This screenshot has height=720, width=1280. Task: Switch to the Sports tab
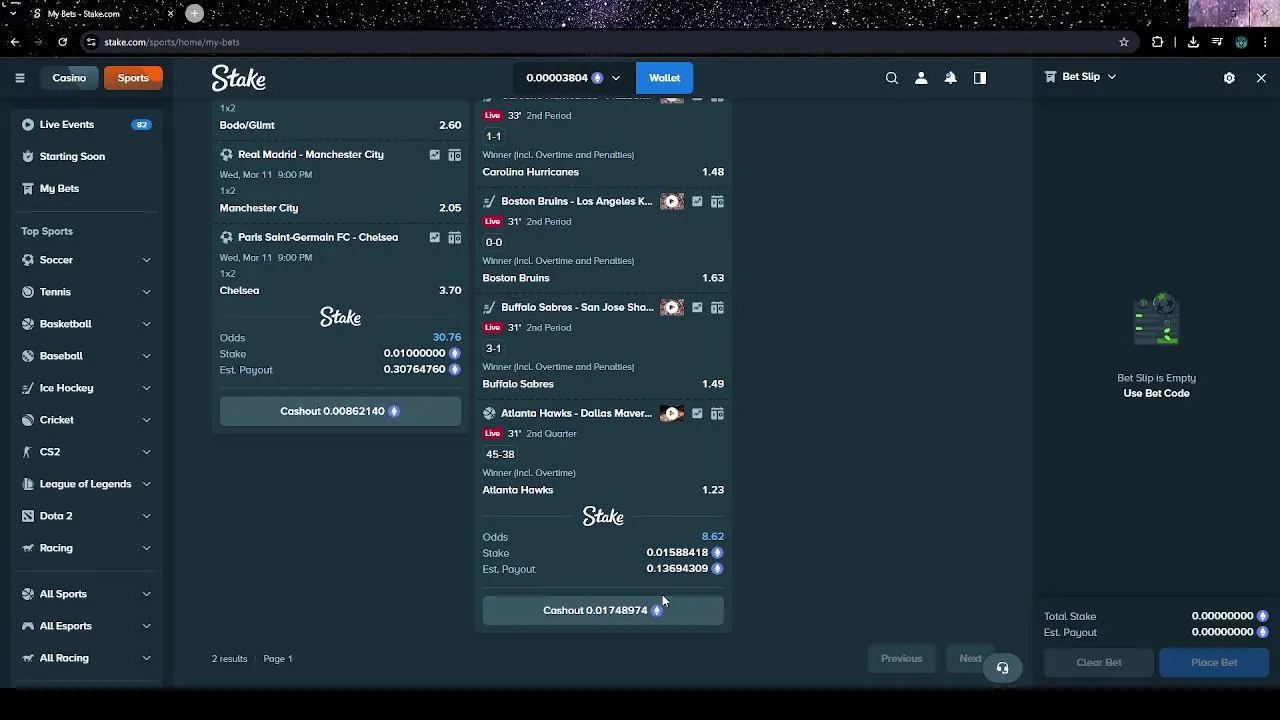tap(133, 78)
